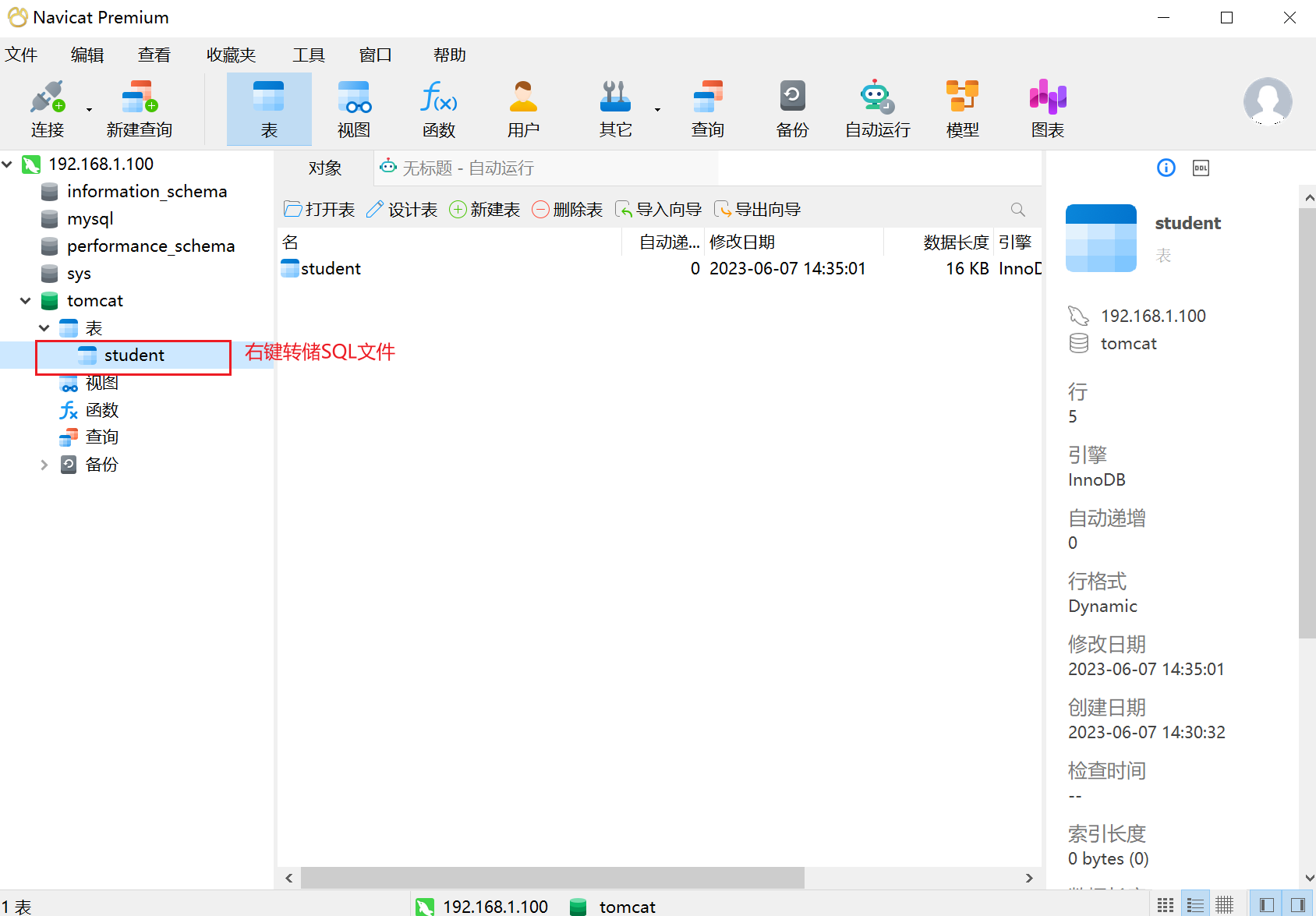Click 删除表 delete table button
Viewport: 1316px width, 916px height.
point(568,210)
